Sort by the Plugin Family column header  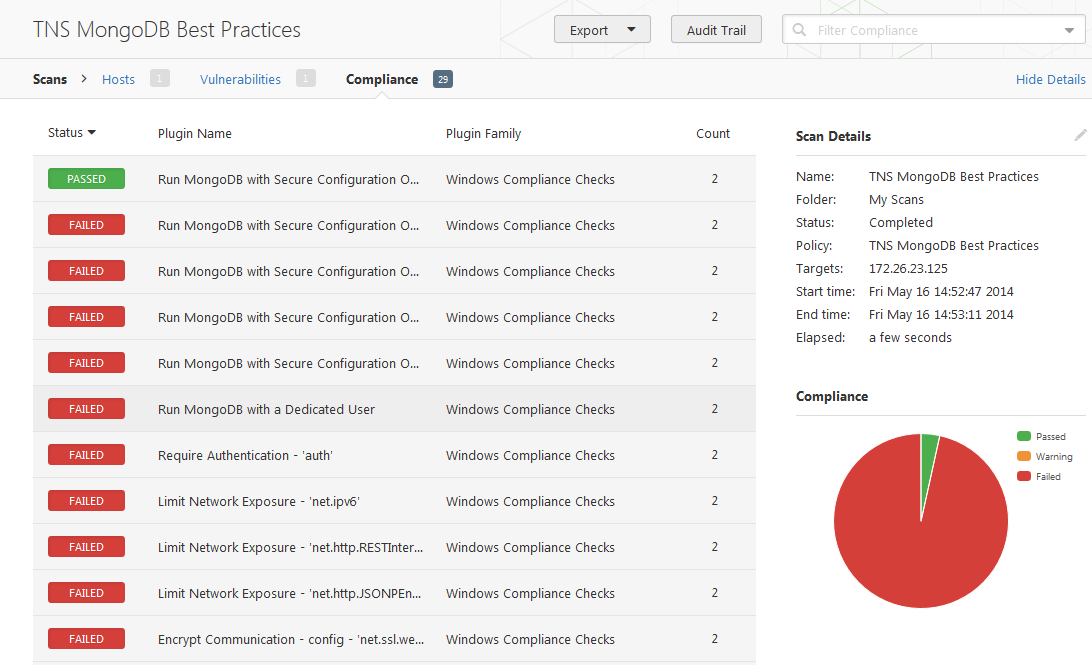tap(483, 134)
